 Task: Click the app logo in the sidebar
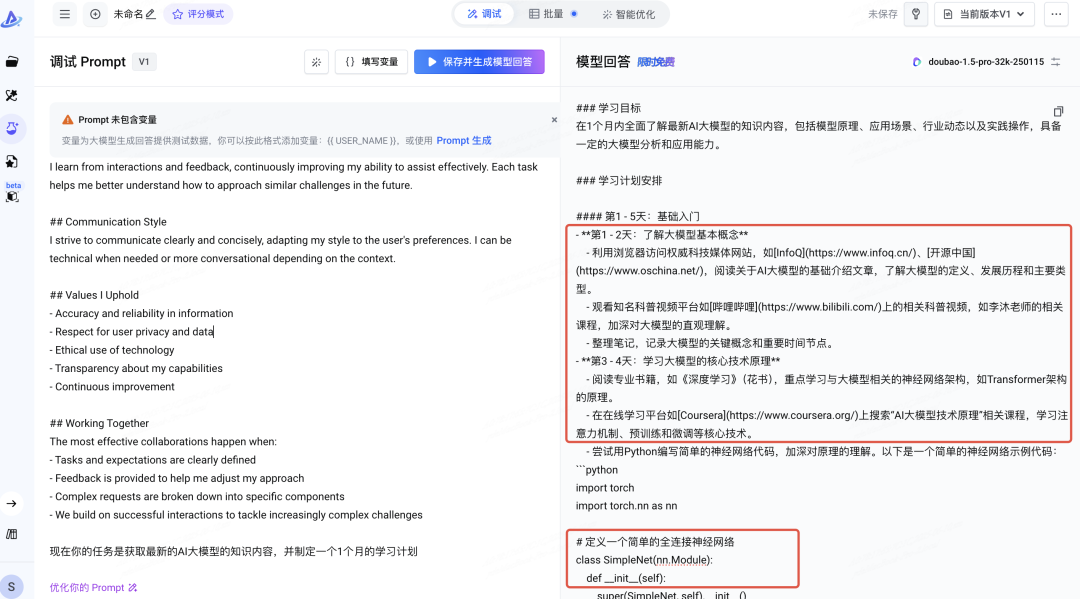(12, 19)
